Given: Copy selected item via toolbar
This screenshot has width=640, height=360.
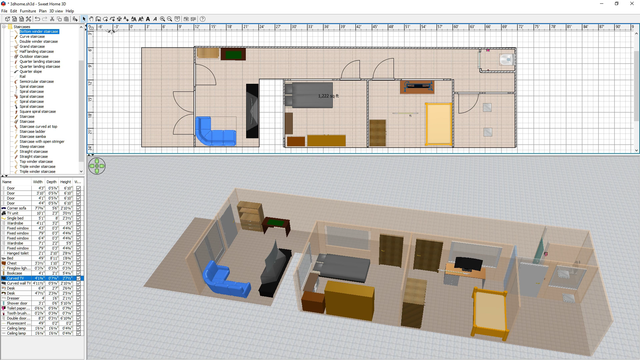Looking at the screenshot, I should pos(59,19).
